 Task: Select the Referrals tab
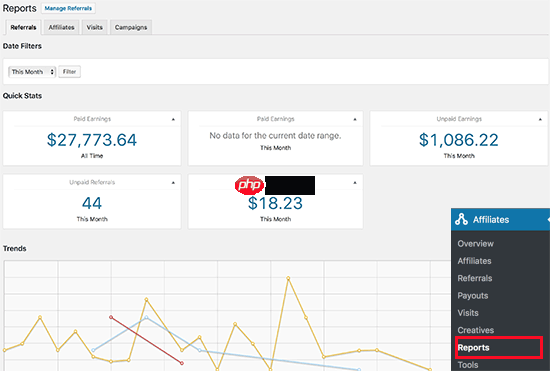point(23,27)
